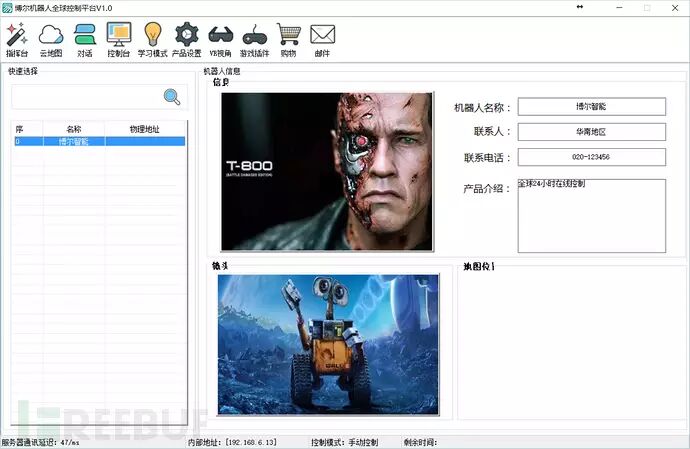This screenshot has width=690, height=449.
Task: Select the index 0 cell in the list
Action: [x=28, y=141]
